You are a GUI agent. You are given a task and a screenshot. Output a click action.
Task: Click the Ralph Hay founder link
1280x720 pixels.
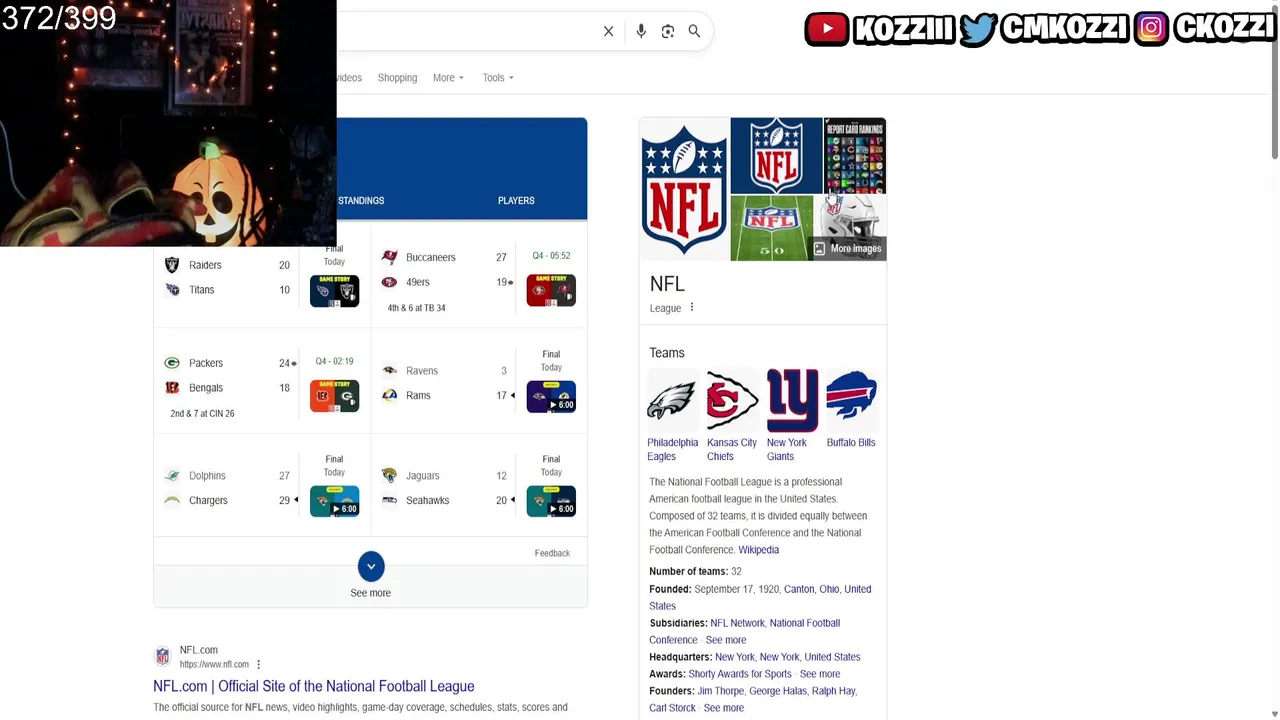coord(833,691)
